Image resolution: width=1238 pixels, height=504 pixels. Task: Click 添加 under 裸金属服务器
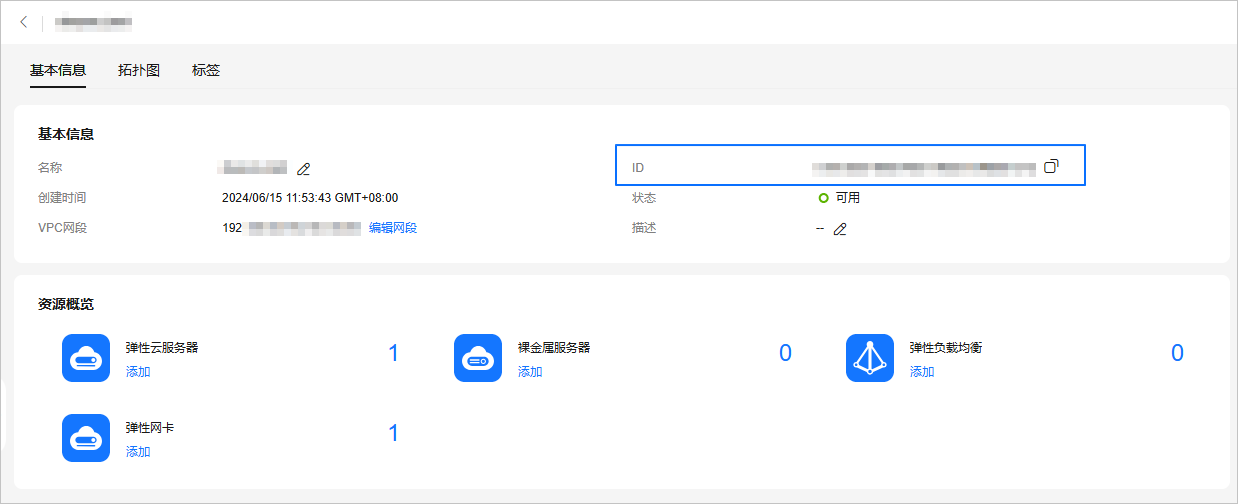(x=530, y=372)
